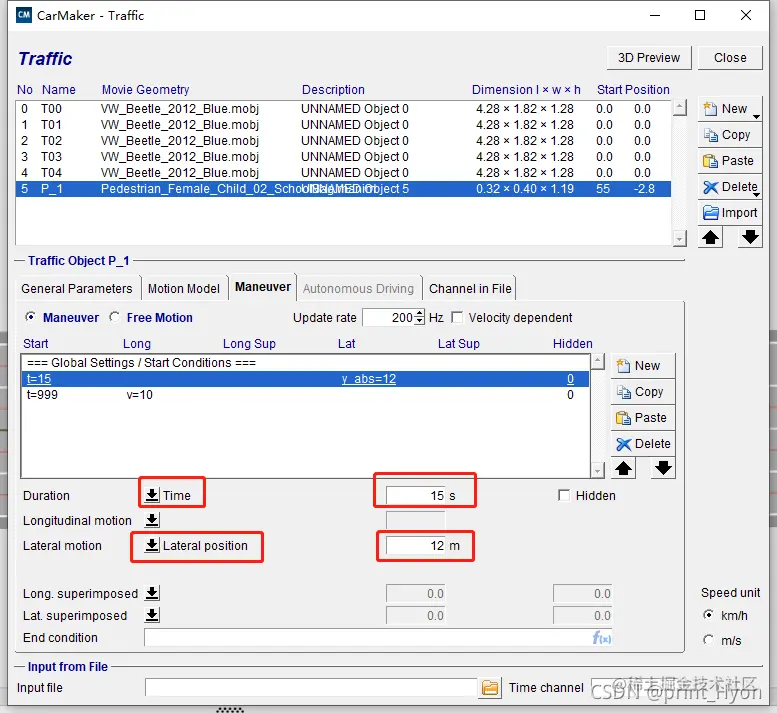Paste a maneuver step

point(643,418)
